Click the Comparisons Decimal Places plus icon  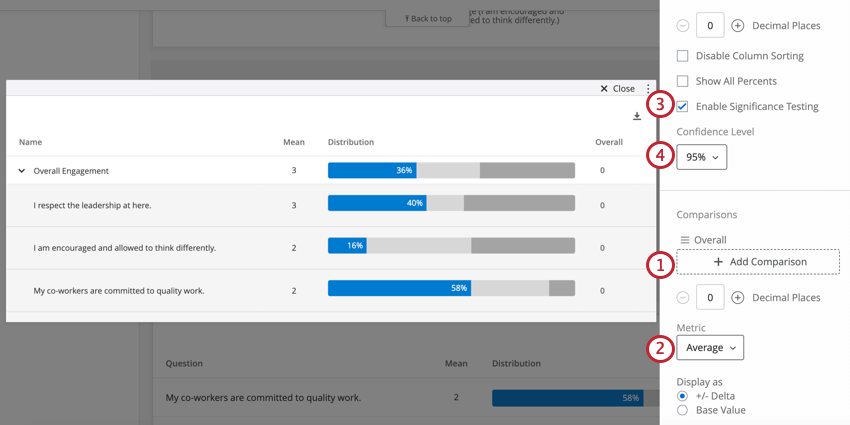click(737, 297)
